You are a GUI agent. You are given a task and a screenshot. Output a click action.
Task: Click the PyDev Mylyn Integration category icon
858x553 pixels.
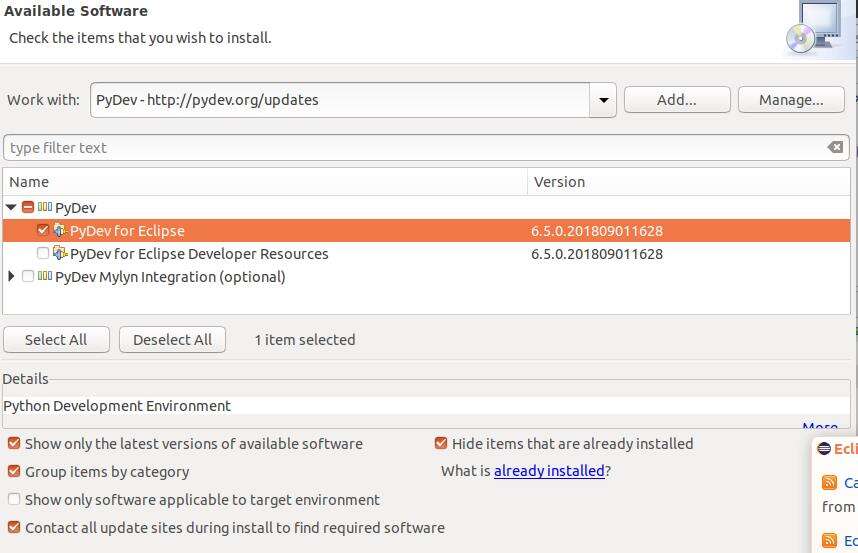click(45, 276)
